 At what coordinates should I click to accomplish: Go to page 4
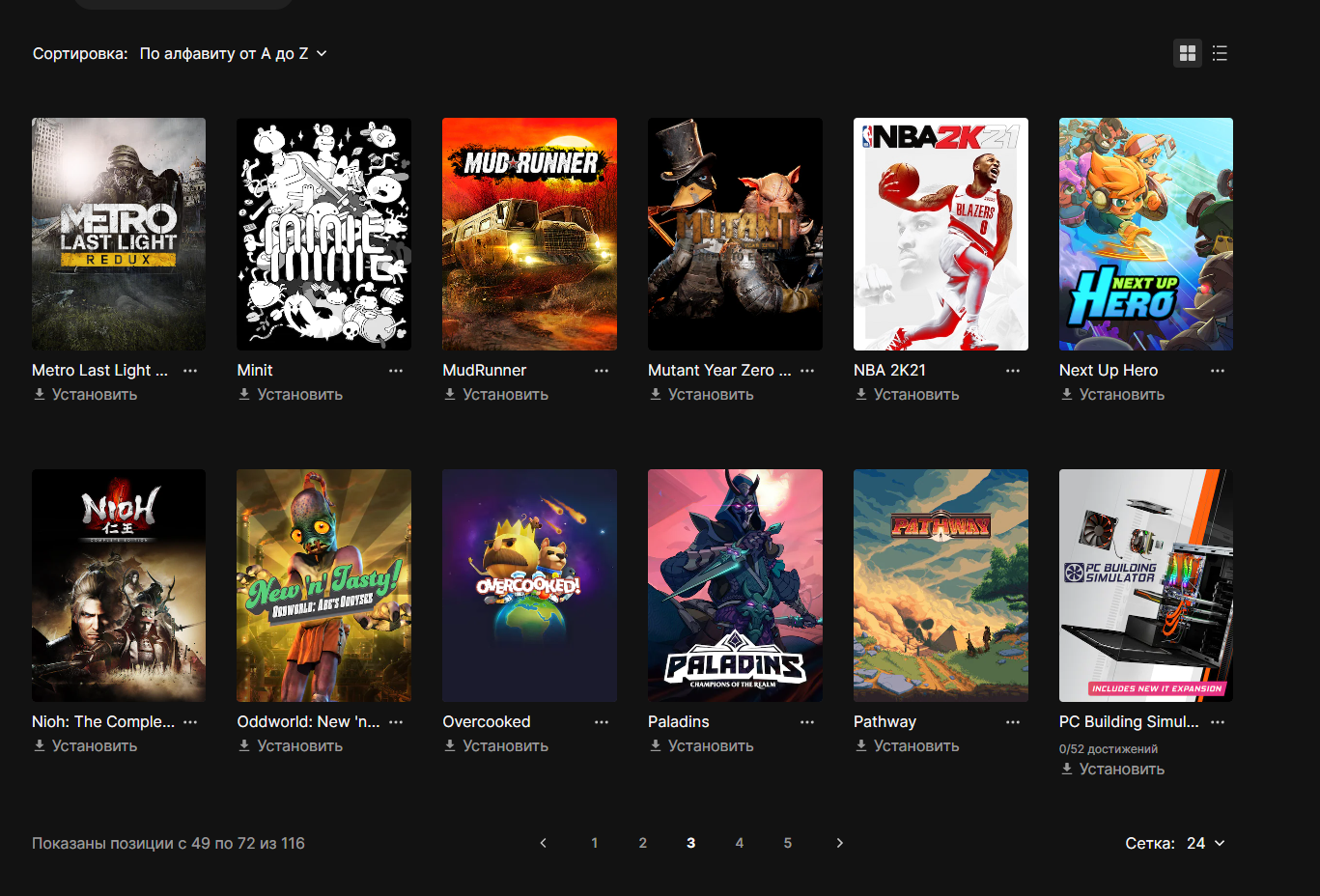click(x=740, y=843)
